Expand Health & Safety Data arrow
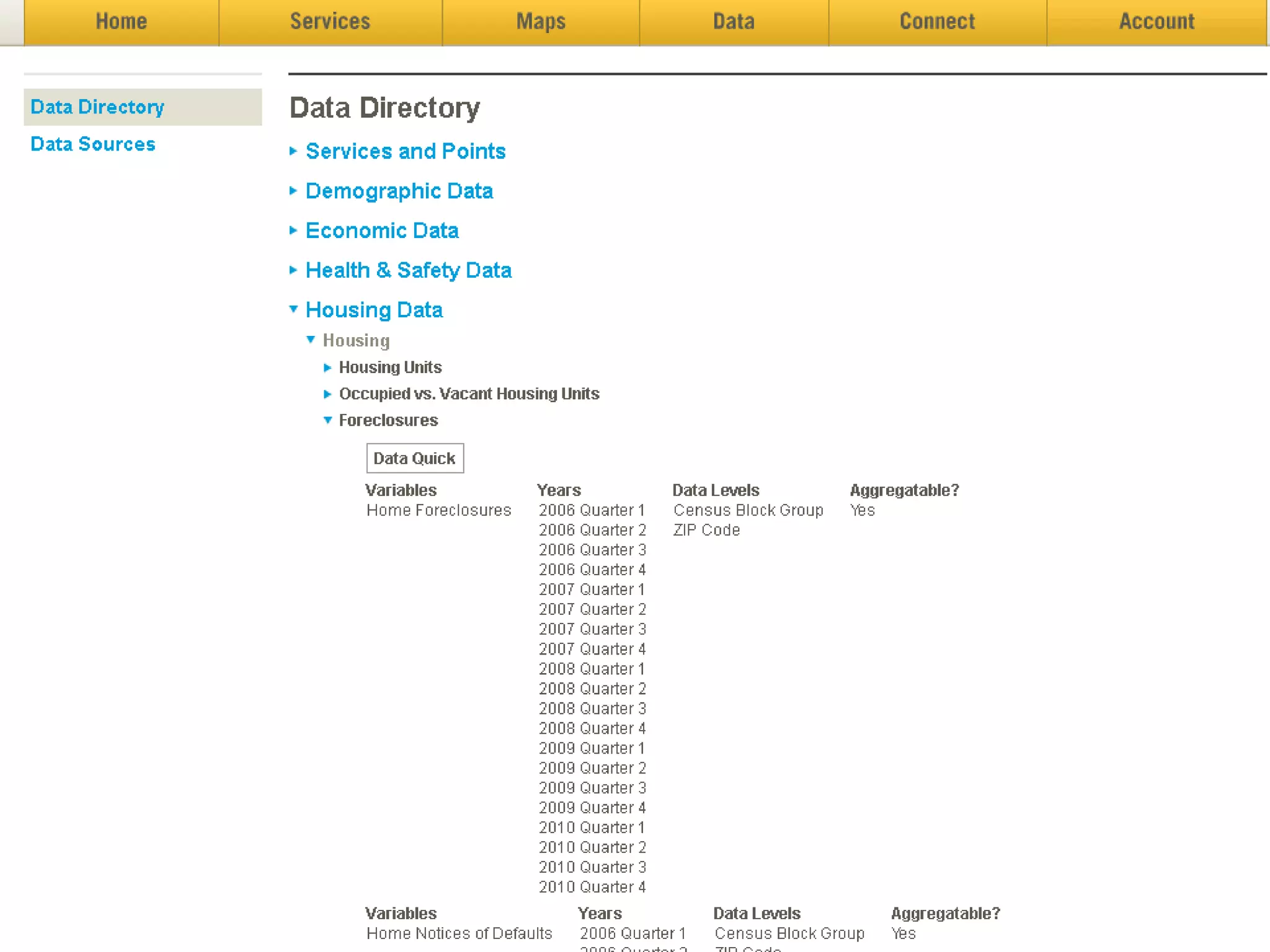1270x952 pixels. point(293,270)
